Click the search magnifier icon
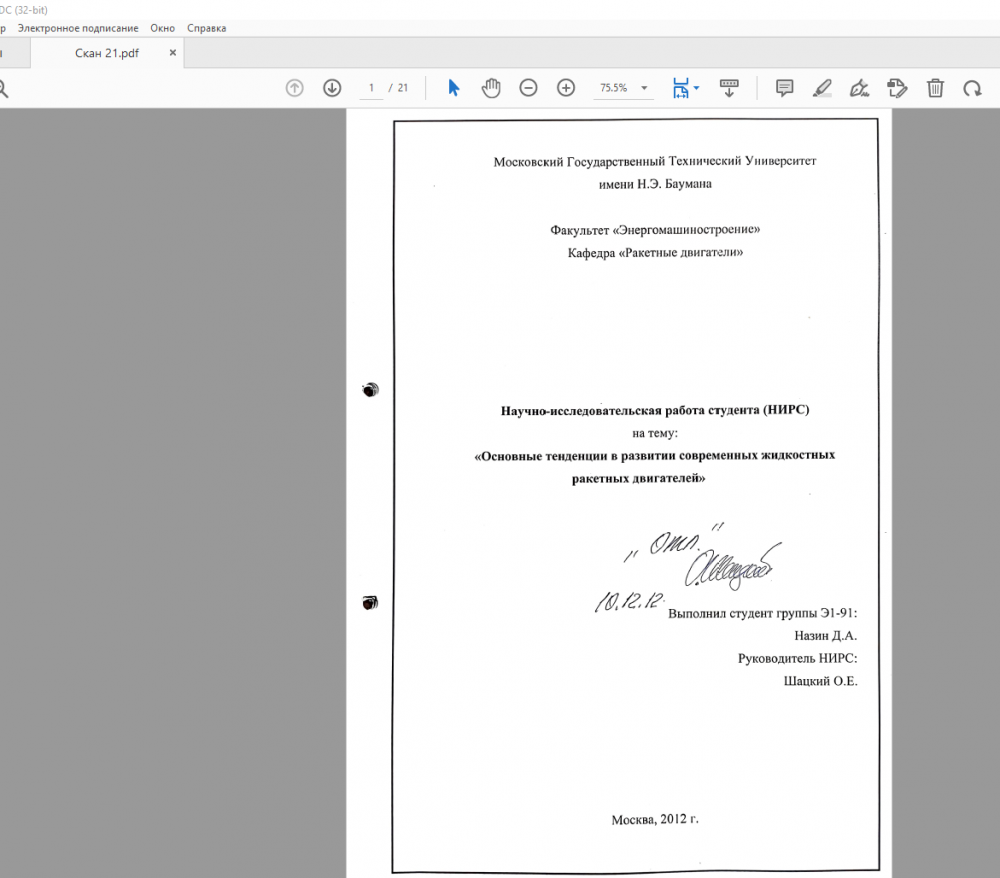1000x878 pixels. point(3,89)
